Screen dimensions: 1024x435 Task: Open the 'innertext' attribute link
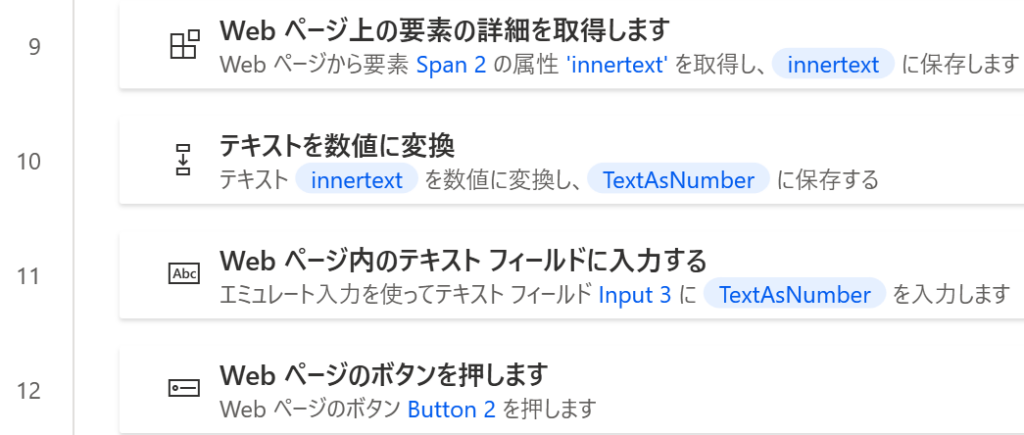619,65
